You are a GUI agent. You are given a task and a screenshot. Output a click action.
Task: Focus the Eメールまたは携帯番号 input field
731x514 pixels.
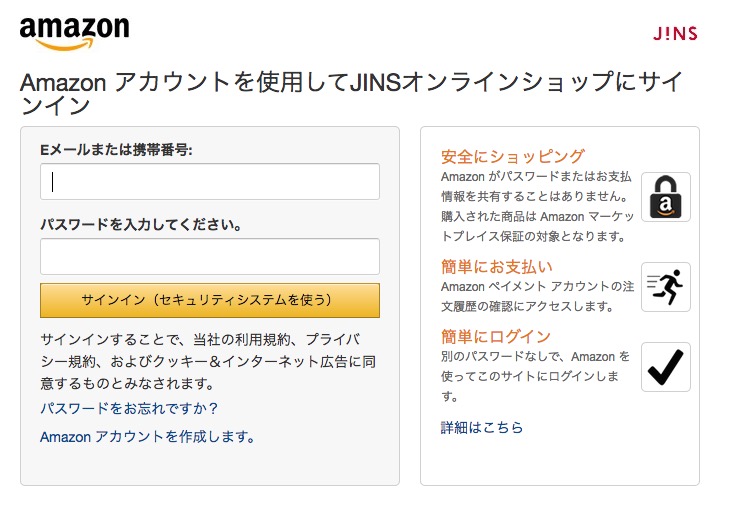(x=210, y=182)
